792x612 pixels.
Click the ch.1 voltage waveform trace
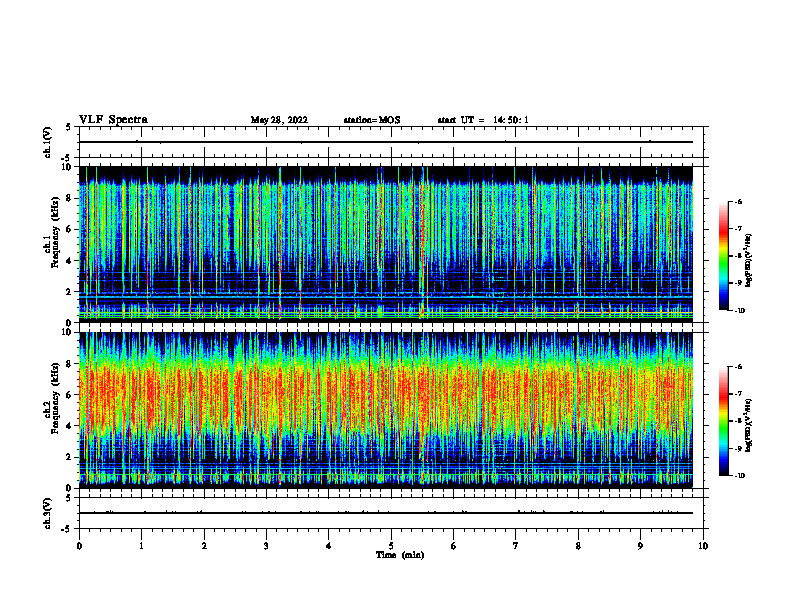pyautogui.click(x=386, y=142)
